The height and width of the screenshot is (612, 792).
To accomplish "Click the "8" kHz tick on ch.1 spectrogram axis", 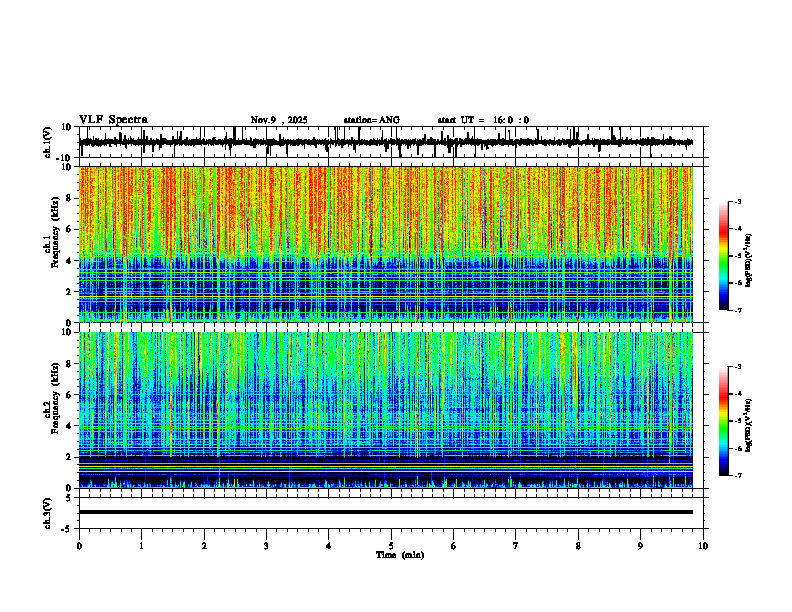I will [x=70, y=198].
